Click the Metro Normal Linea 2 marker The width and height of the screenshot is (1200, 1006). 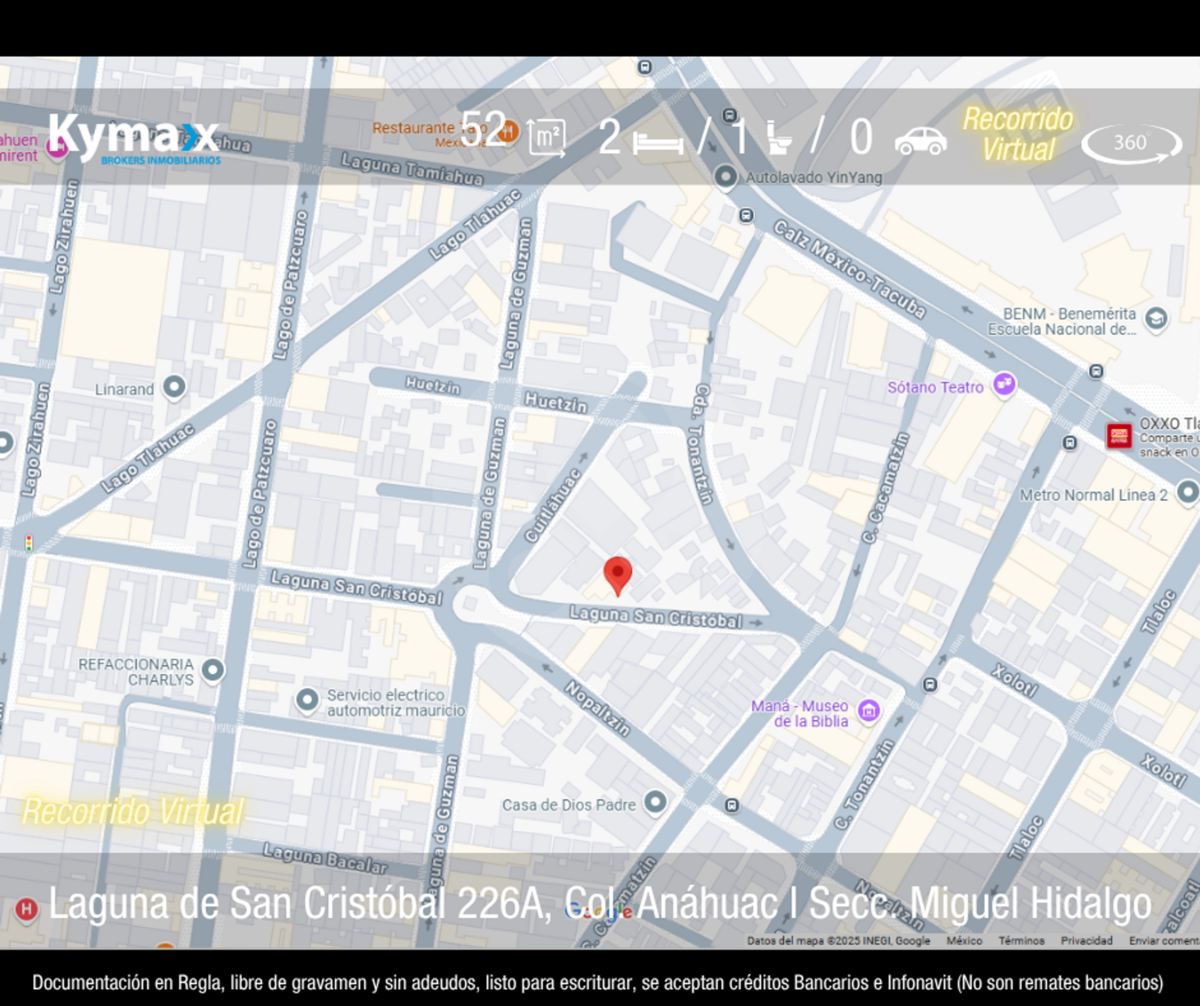tap(1186, 492)
